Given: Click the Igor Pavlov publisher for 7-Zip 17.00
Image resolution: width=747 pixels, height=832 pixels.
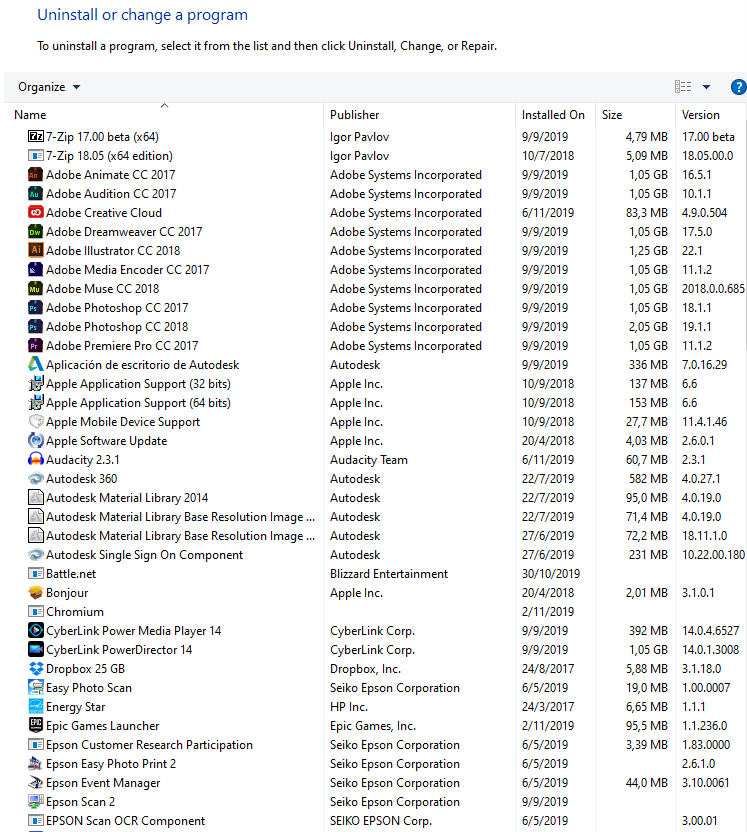Looking at the screenshot, I should click(359, 137).
